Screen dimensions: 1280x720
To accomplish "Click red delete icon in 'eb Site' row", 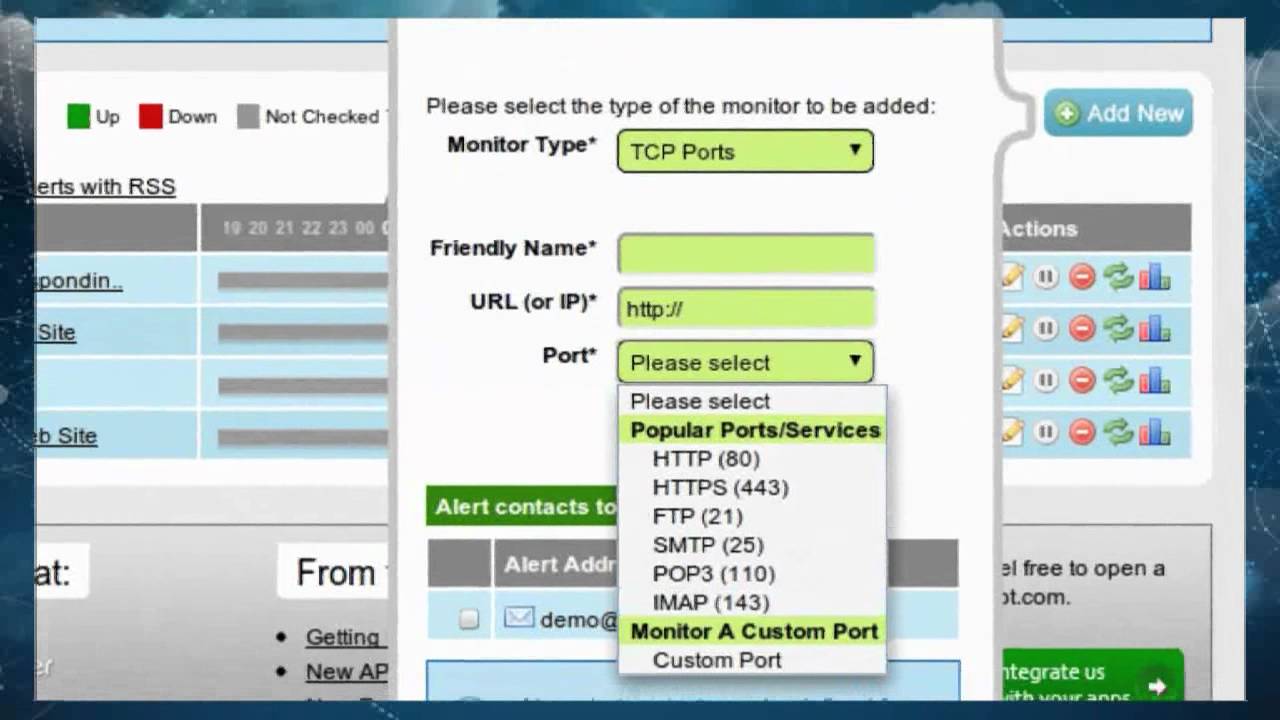I will click(x=1082, y=432).
